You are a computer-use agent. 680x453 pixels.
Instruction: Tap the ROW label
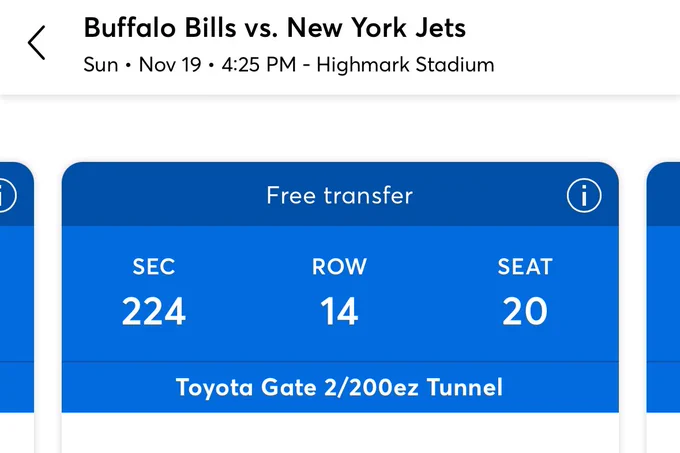340,267
